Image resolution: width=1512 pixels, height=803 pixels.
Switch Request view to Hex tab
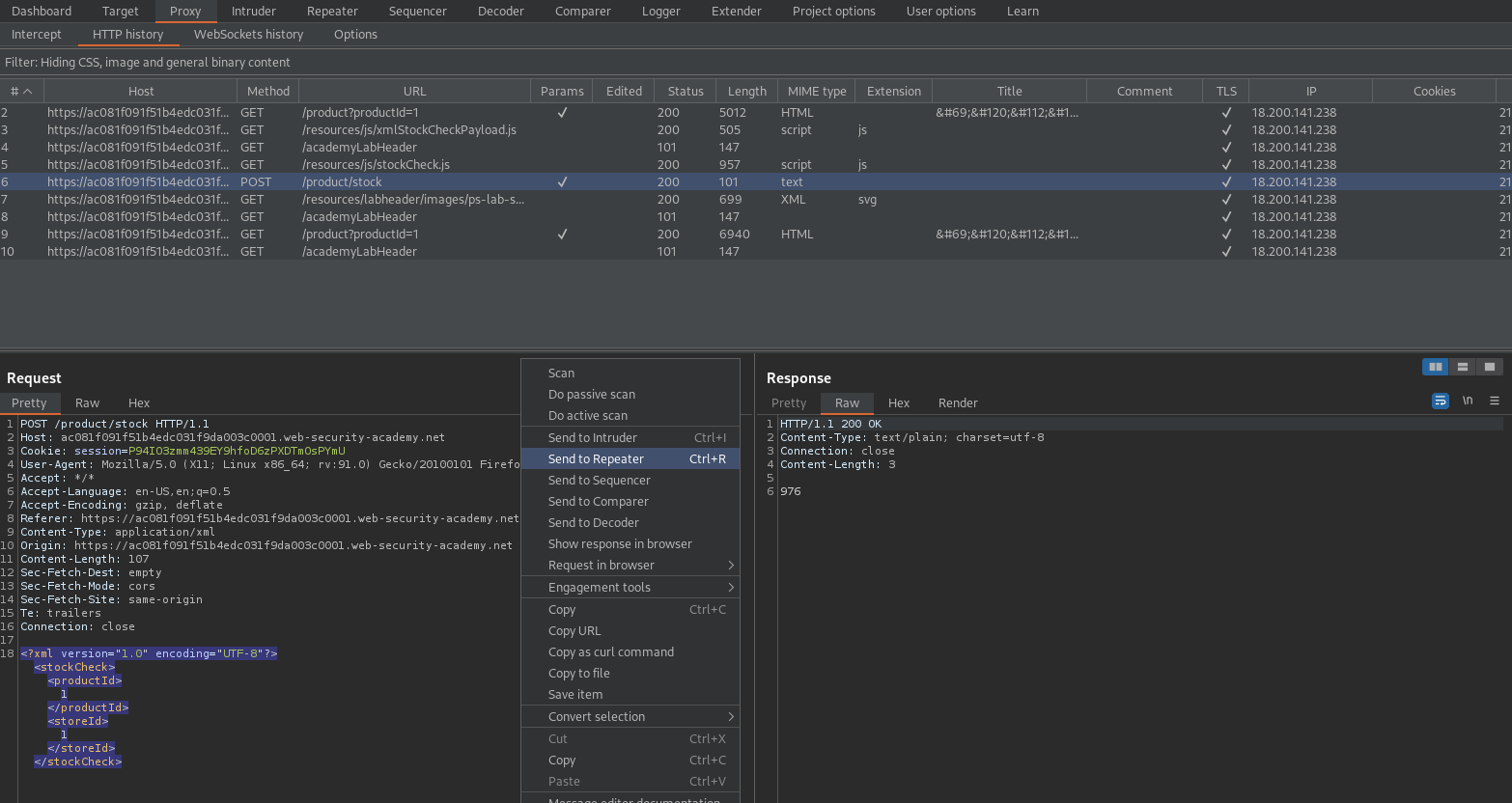[139, 403]
